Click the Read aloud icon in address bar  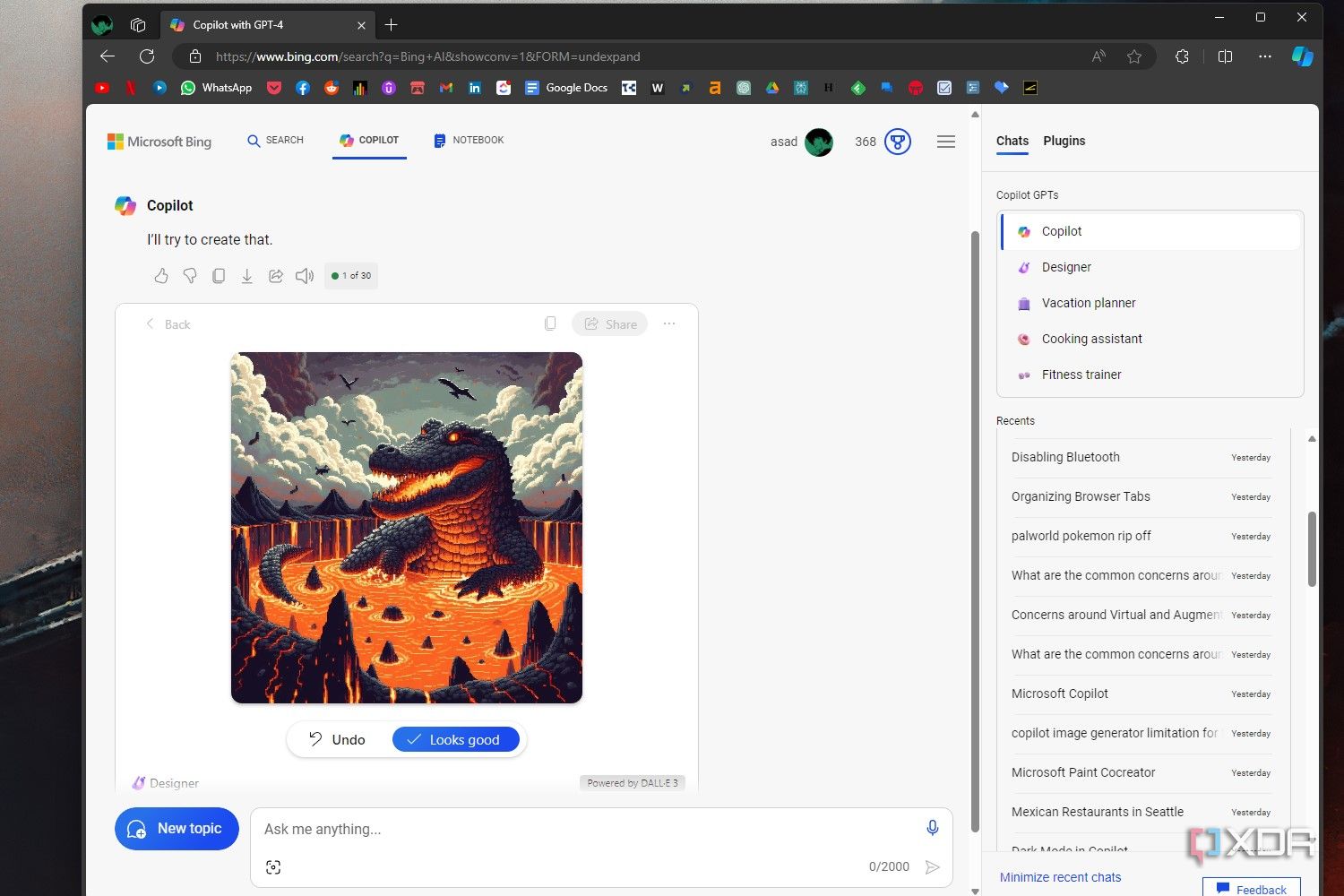click(1098, 56)
